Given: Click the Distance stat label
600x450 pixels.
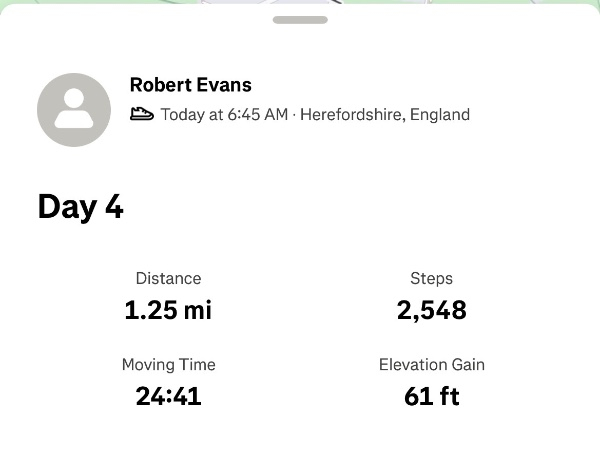Looking at the screenshot, I should pos(168,279).
